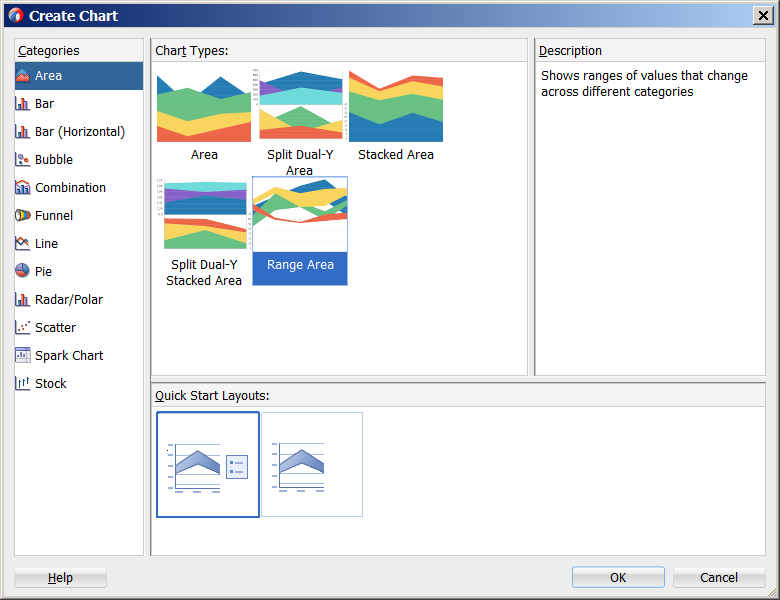Close the Create Chart dialog

(763, 15)
